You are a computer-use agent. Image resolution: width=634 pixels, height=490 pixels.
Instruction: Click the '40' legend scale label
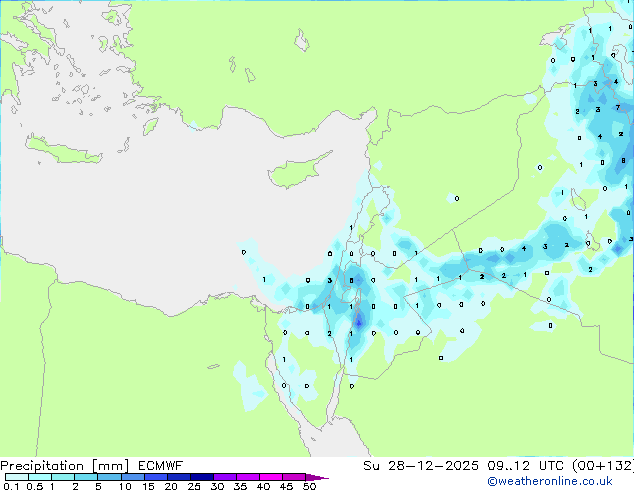pos(263,486)
